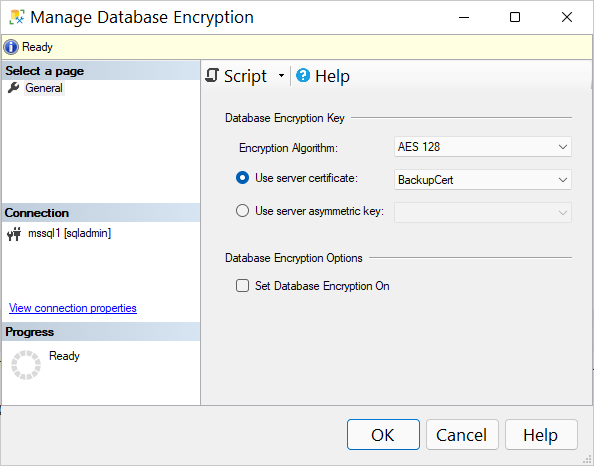
Task: Maximize the dialog window
Action: 515,17
